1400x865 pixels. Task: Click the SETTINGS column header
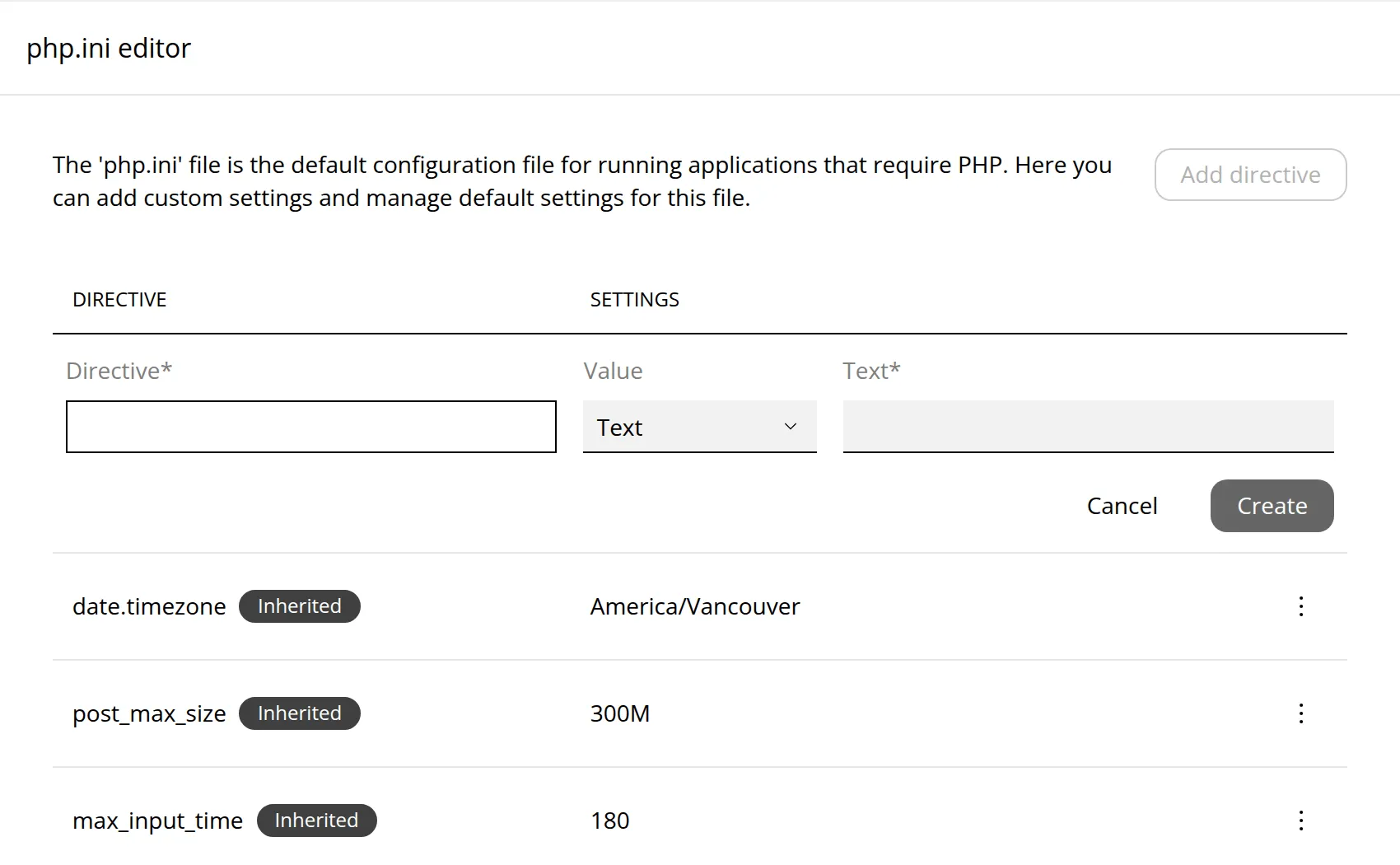635,300
